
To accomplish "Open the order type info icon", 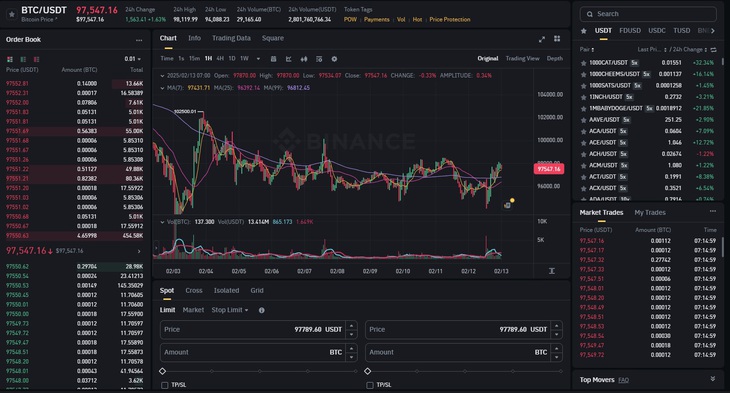I will (x=262, y=310).
